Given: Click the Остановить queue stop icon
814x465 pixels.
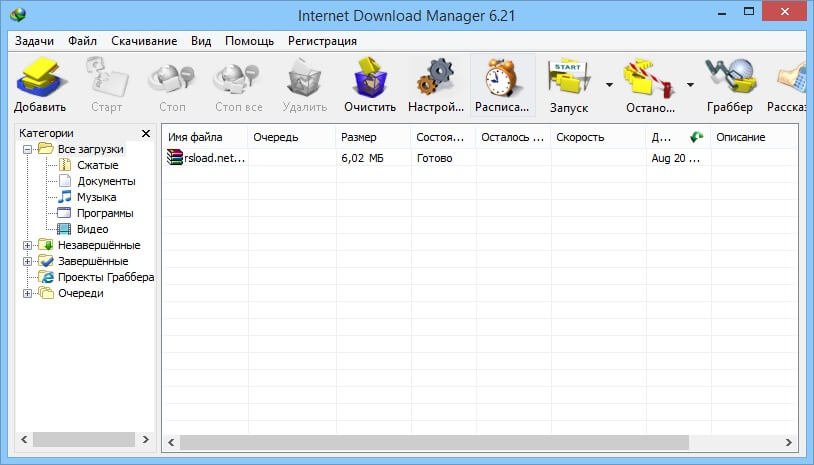Looking at the screenshot, I should 649,79.
